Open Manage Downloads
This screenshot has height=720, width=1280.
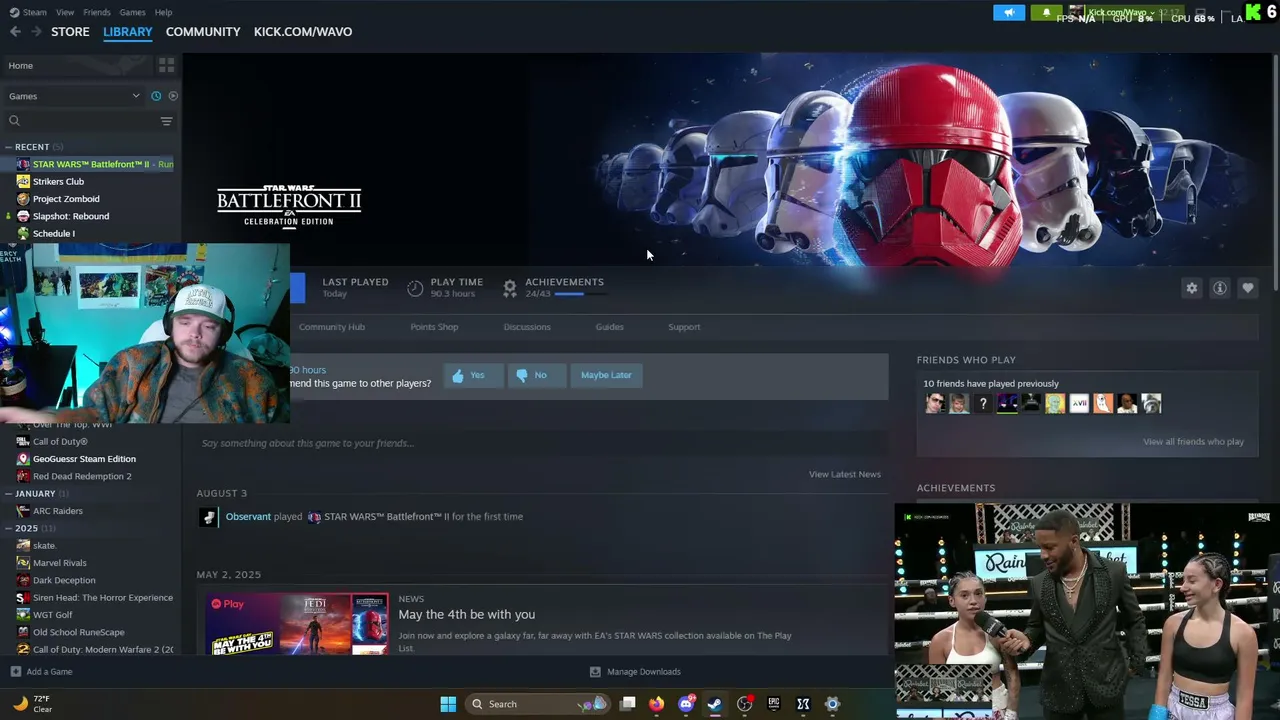635,672
